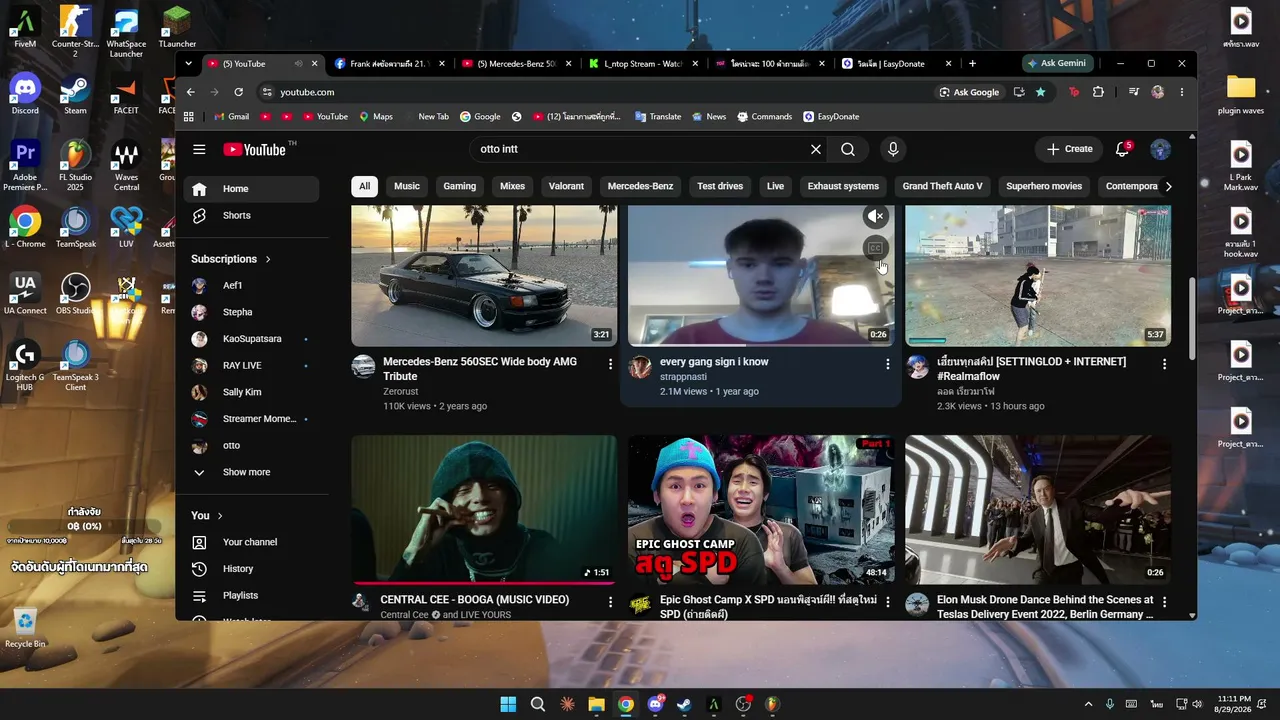Click the Ask Gemini button

(x=1056, y=63)
